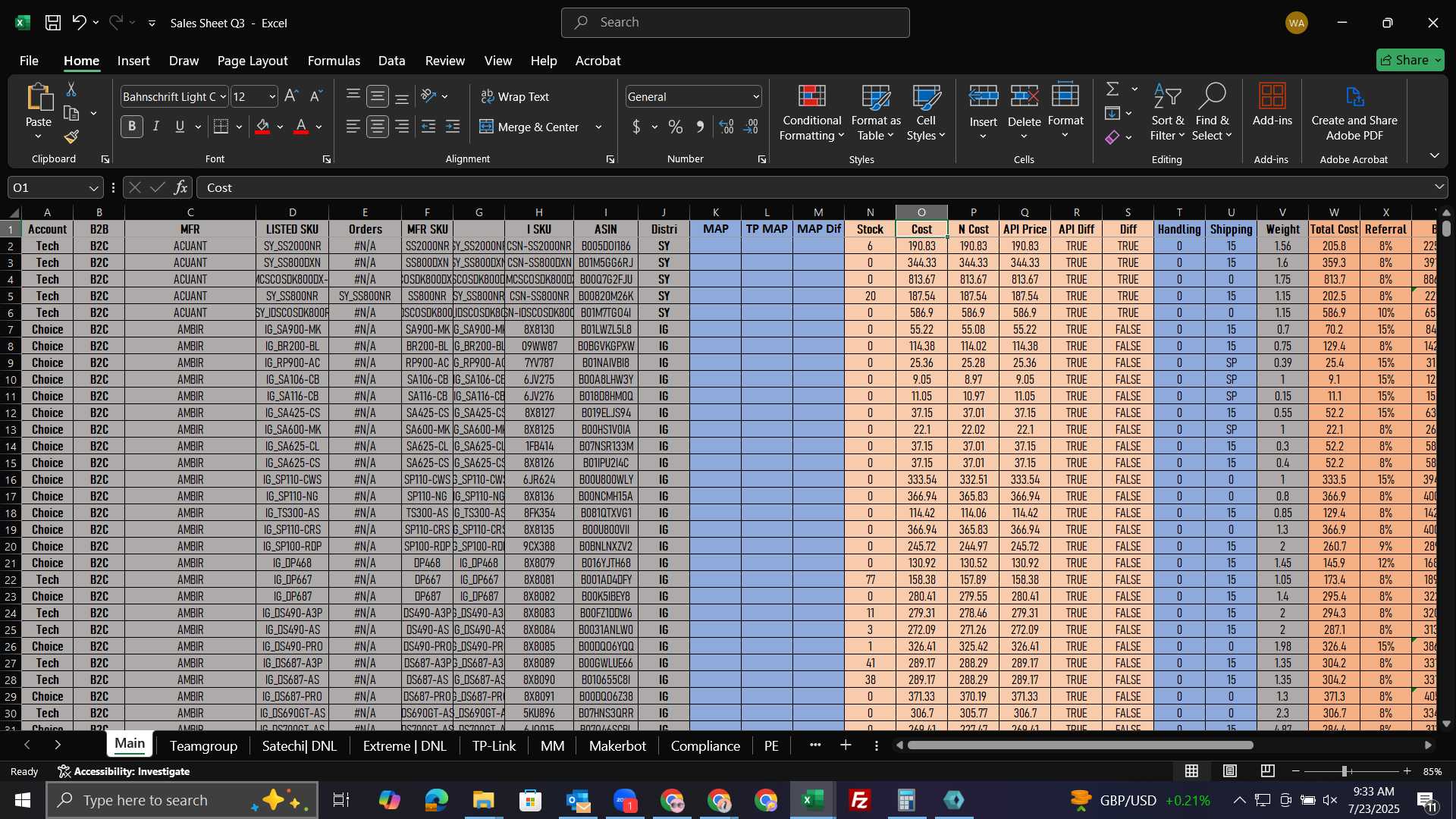The image size is (1456, 819).
Task: Toggle Italic formatting
Action: tap(156, 127)
